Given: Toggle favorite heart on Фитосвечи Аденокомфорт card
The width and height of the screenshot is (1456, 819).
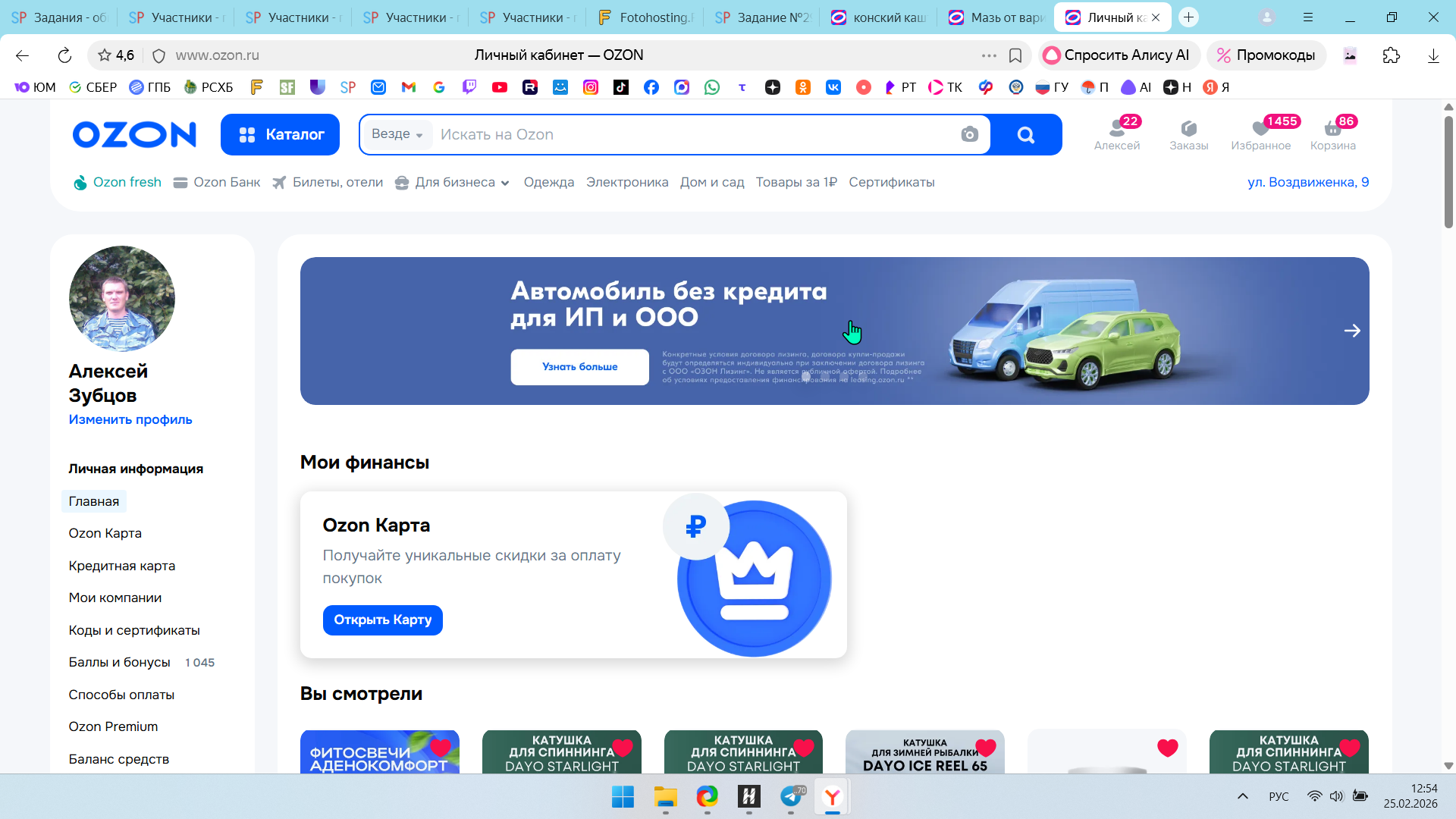Looking at the screenshot, I should pyautogui.click(x=441, y=748).
